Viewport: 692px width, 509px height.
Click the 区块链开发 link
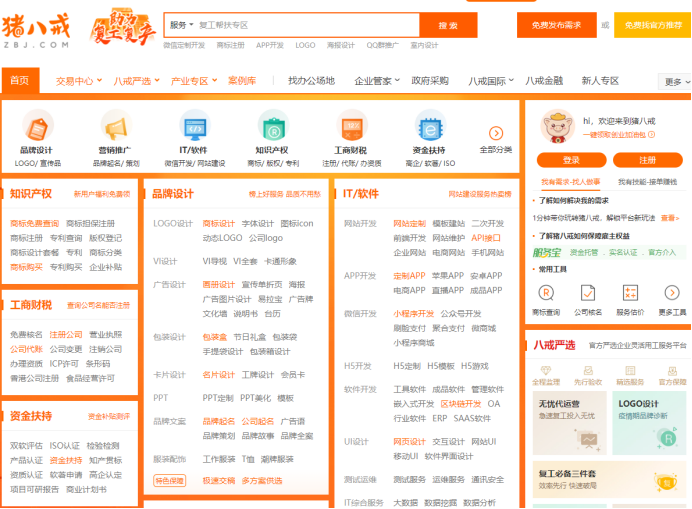461,404
